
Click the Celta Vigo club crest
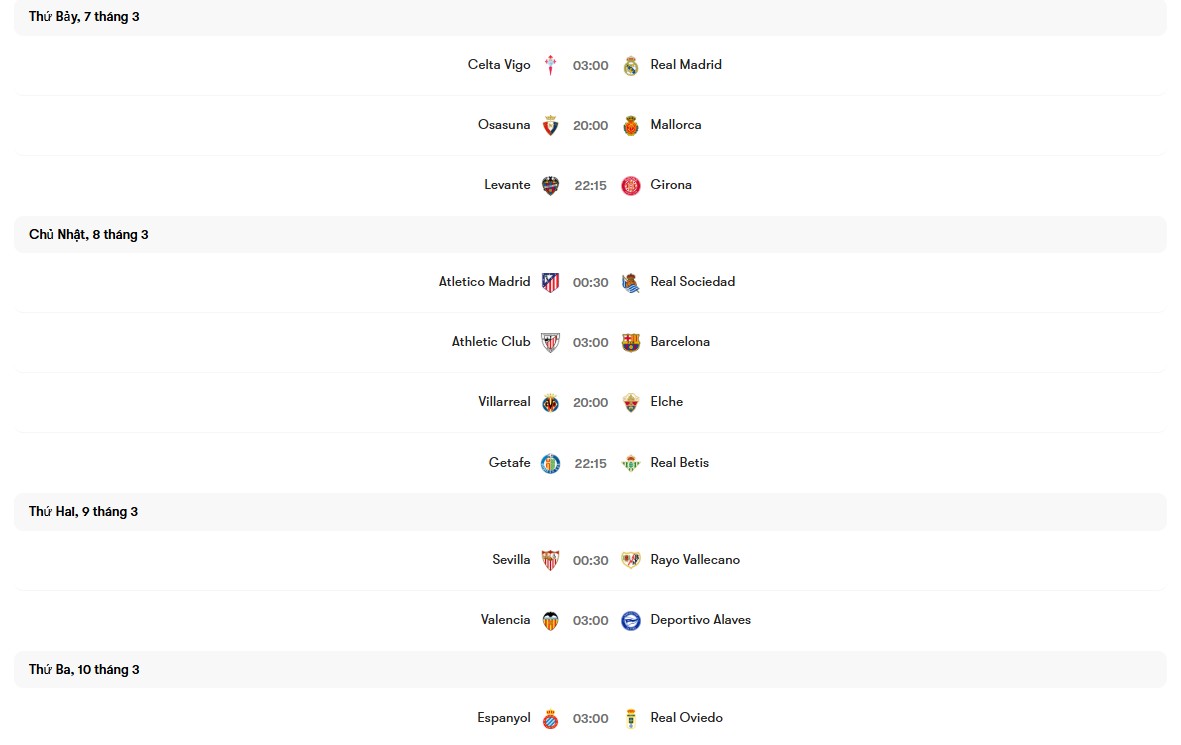tap(550, 66)
